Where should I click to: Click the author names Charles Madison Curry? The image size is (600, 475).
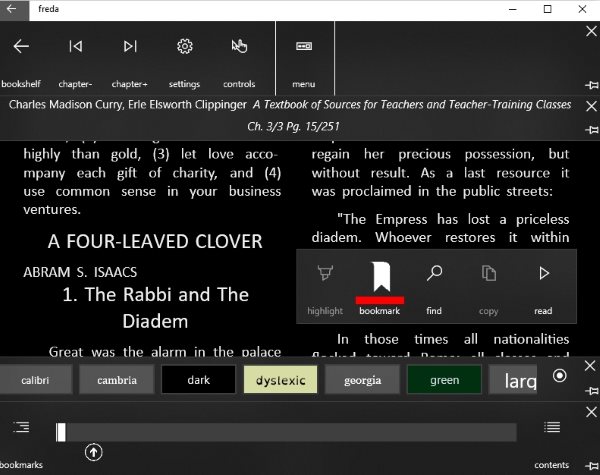(127, 105)
